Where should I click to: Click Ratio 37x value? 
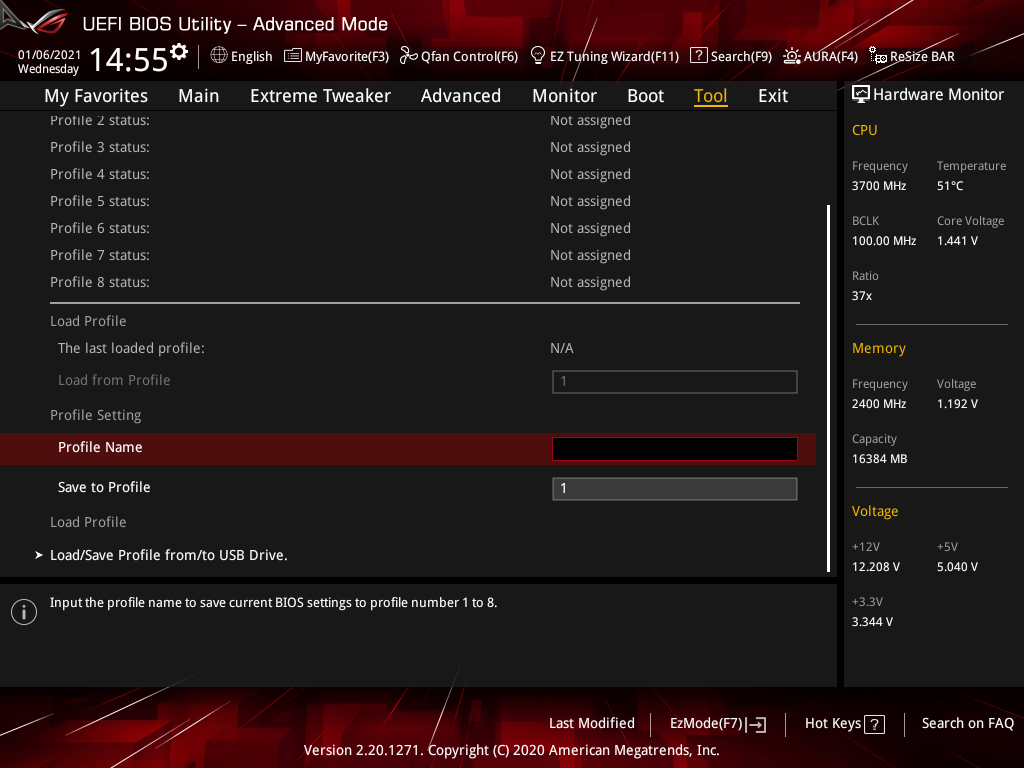pos(861,296)
